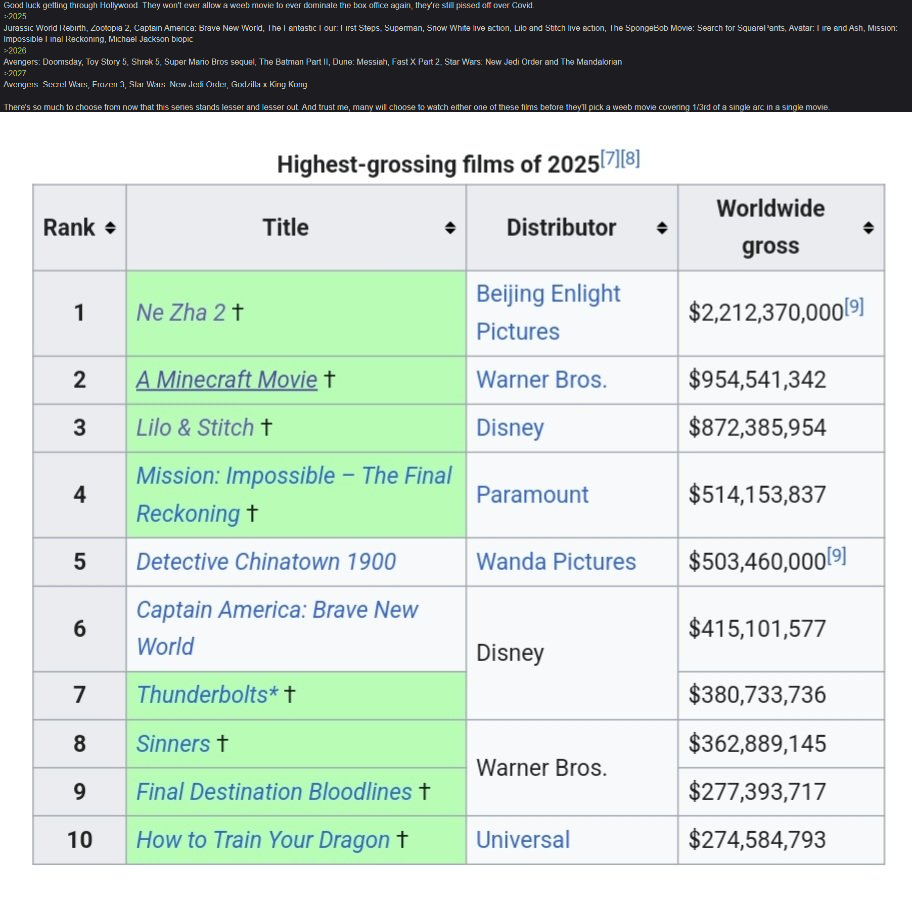Image resolution: width=912 pixels, height=901 pixels.
Task: Open Beijing Enlight Pictures distributor link
Action: (548, 312)
